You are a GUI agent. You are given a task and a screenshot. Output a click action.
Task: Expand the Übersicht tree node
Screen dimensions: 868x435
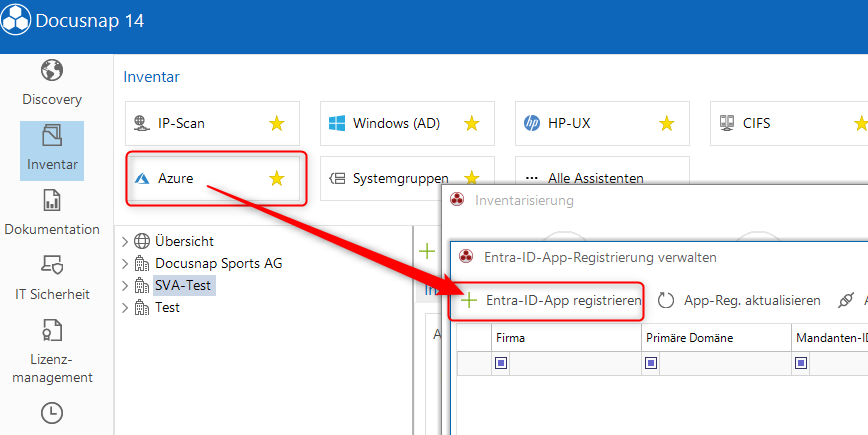click(x=125, y=241)
